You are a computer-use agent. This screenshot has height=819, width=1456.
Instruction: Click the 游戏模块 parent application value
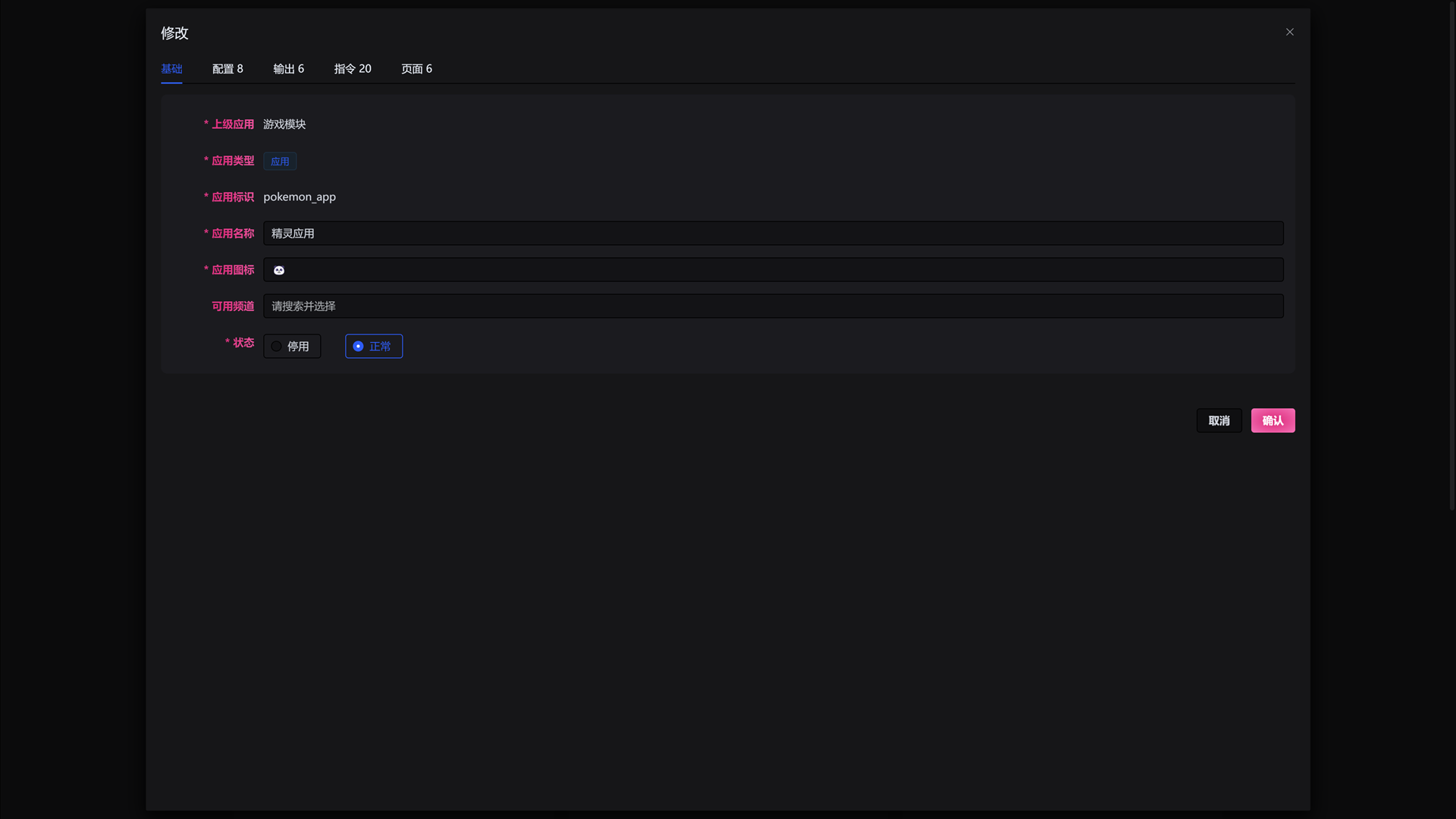[284, 124]
